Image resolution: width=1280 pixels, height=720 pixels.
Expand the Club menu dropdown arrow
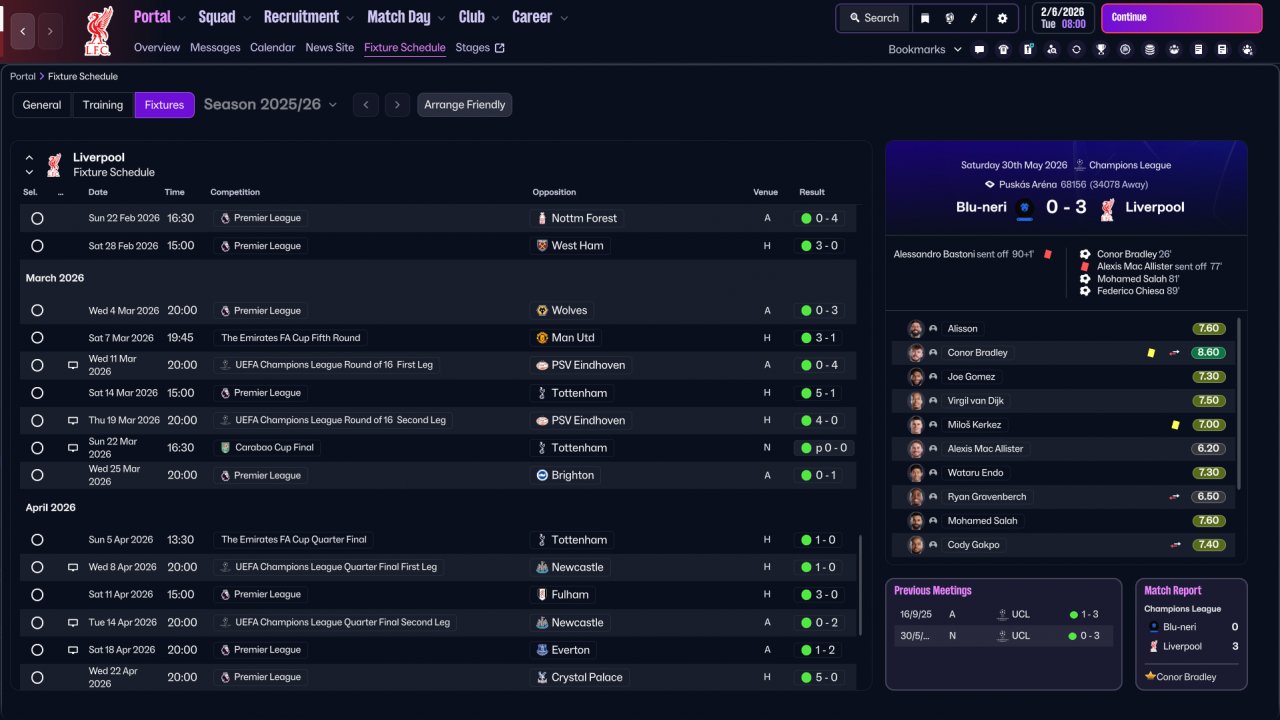click(x=495, y=18)
